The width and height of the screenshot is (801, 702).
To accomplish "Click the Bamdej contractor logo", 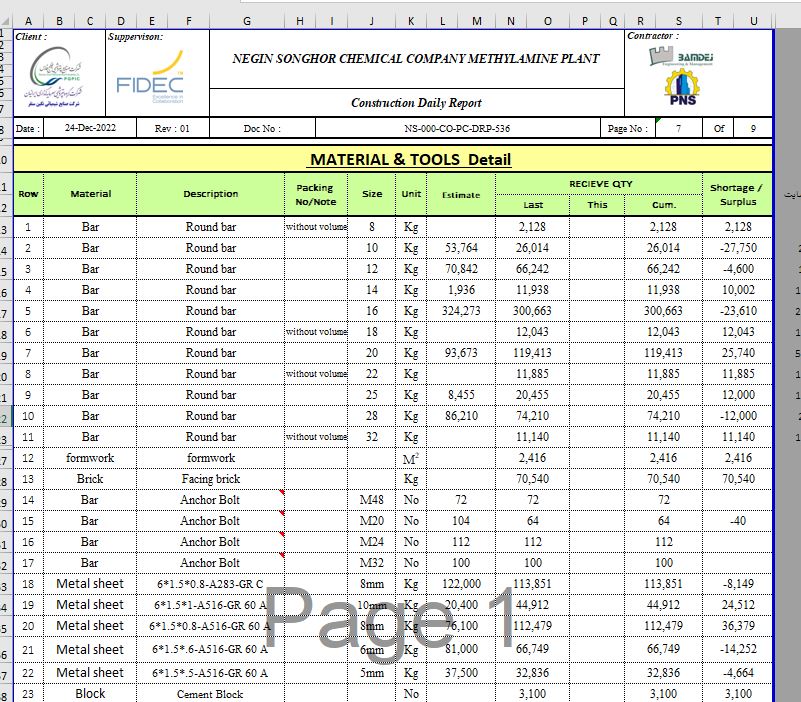I will (x=681, y=57).
